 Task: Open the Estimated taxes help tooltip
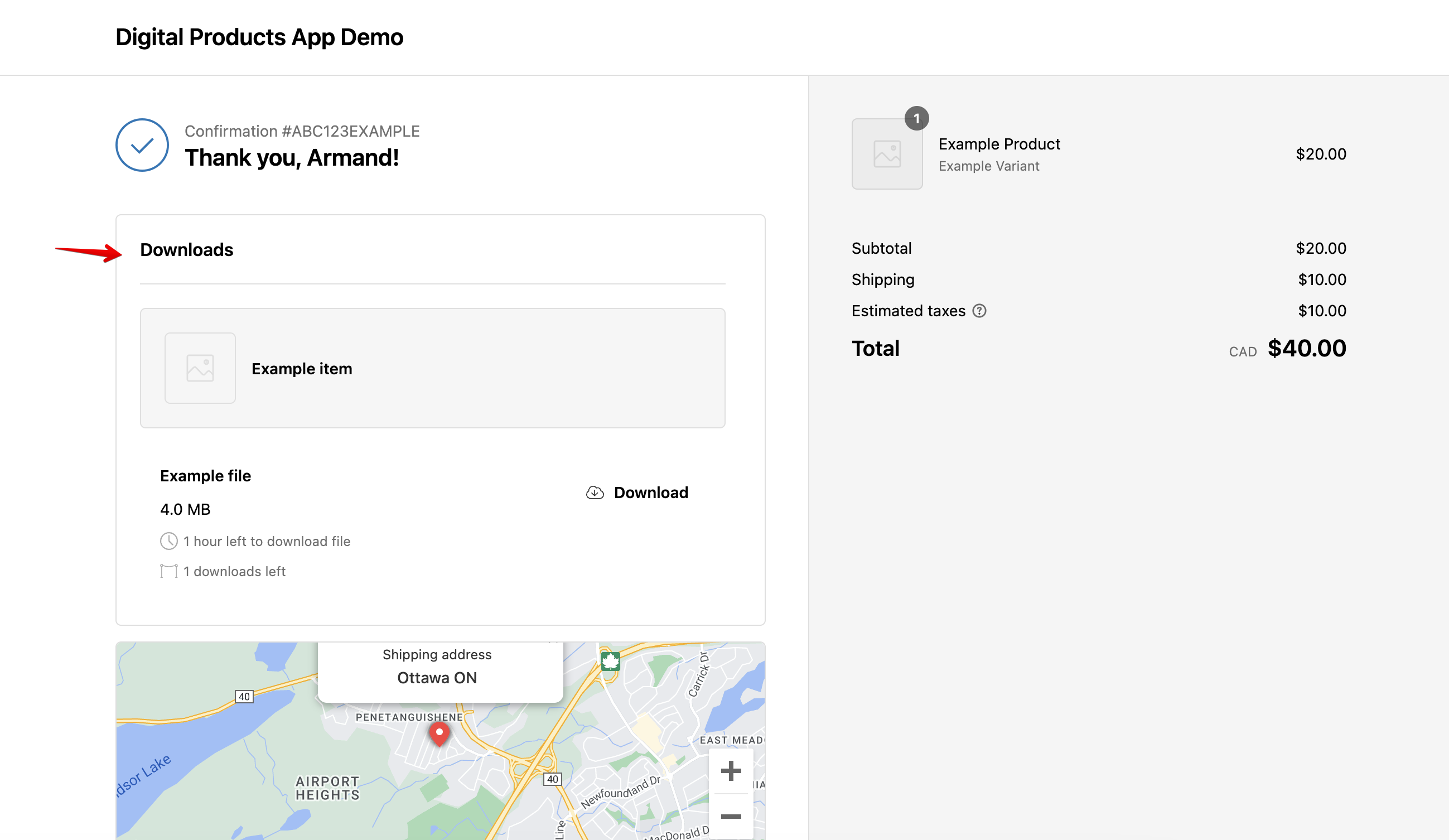(981, 311)
